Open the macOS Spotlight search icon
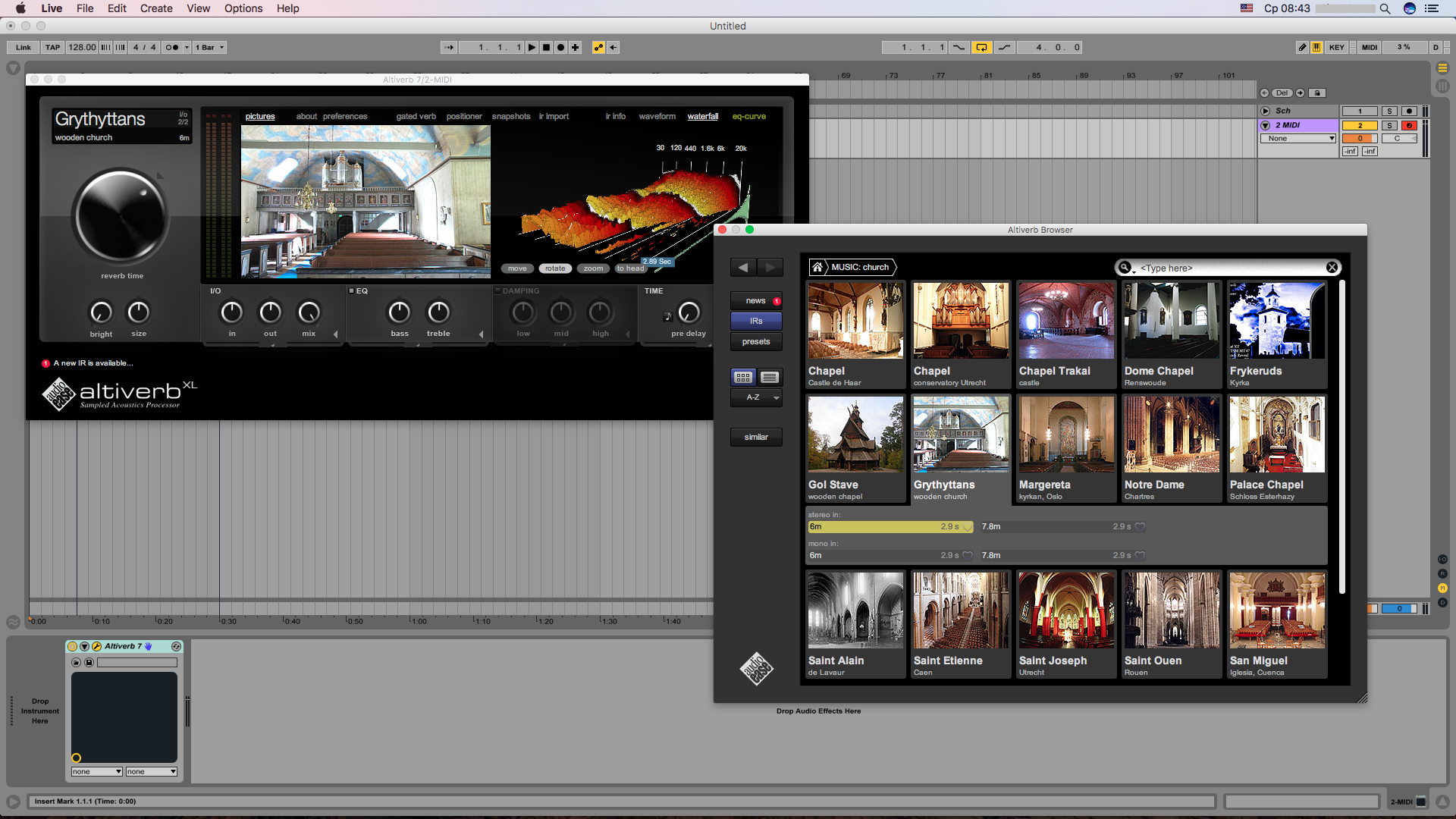The image size is (1456, 819). pos(1385,8)
